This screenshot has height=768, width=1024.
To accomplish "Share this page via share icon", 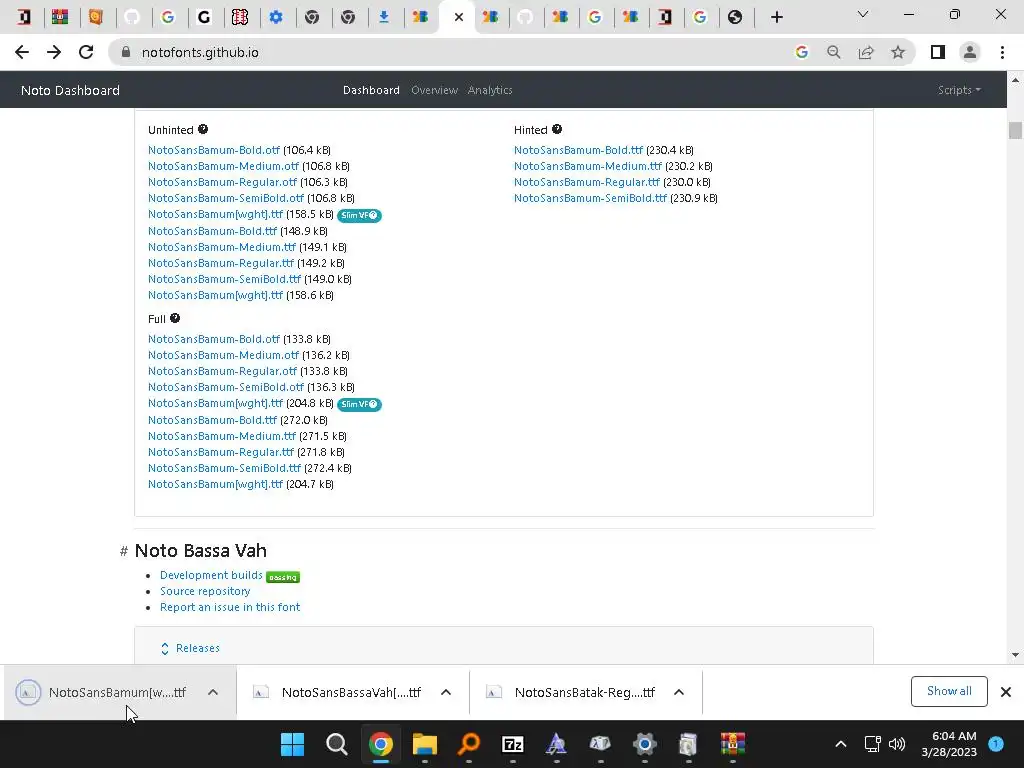I will [x=866, y=52].
